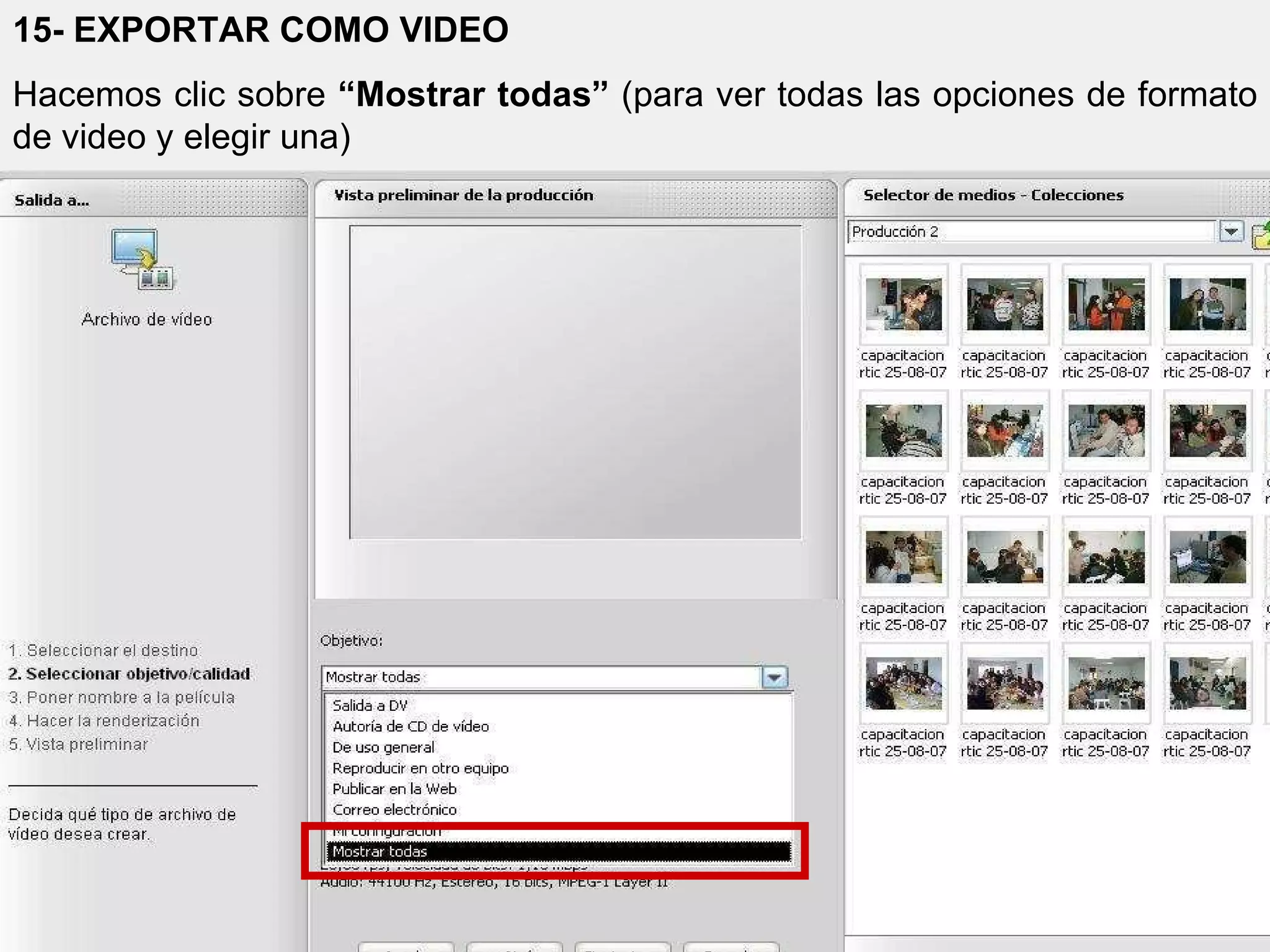Select third thumbnail in bottom row of collection

1106,683
